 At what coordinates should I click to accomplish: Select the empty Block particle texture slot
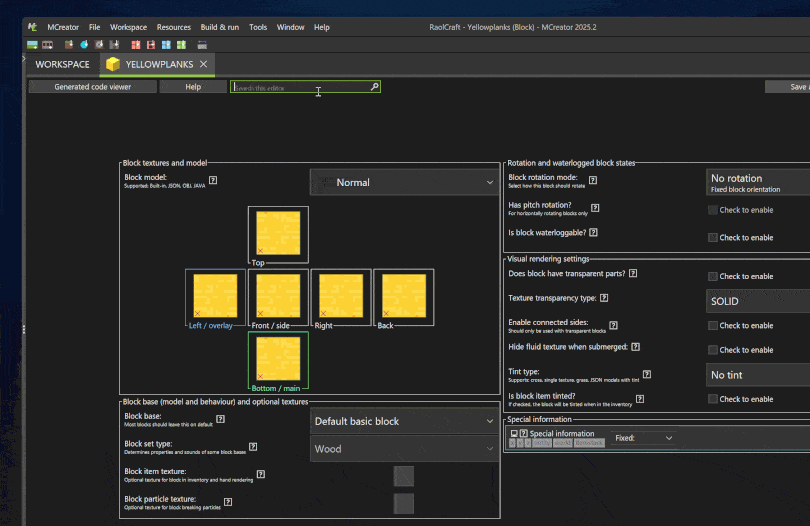click(x=404, y=504)
